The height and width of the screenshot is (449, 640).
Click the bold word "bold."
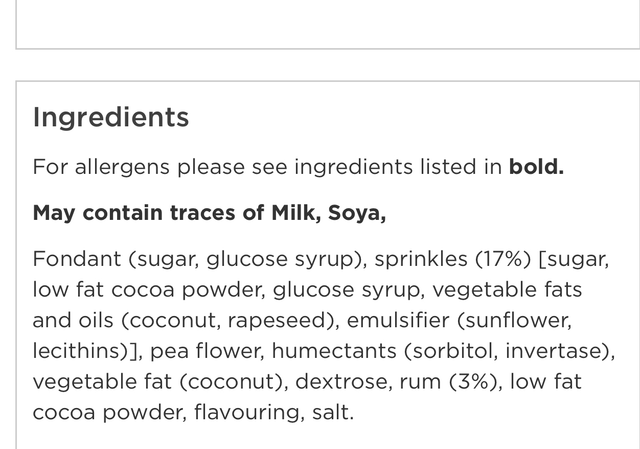536,167
